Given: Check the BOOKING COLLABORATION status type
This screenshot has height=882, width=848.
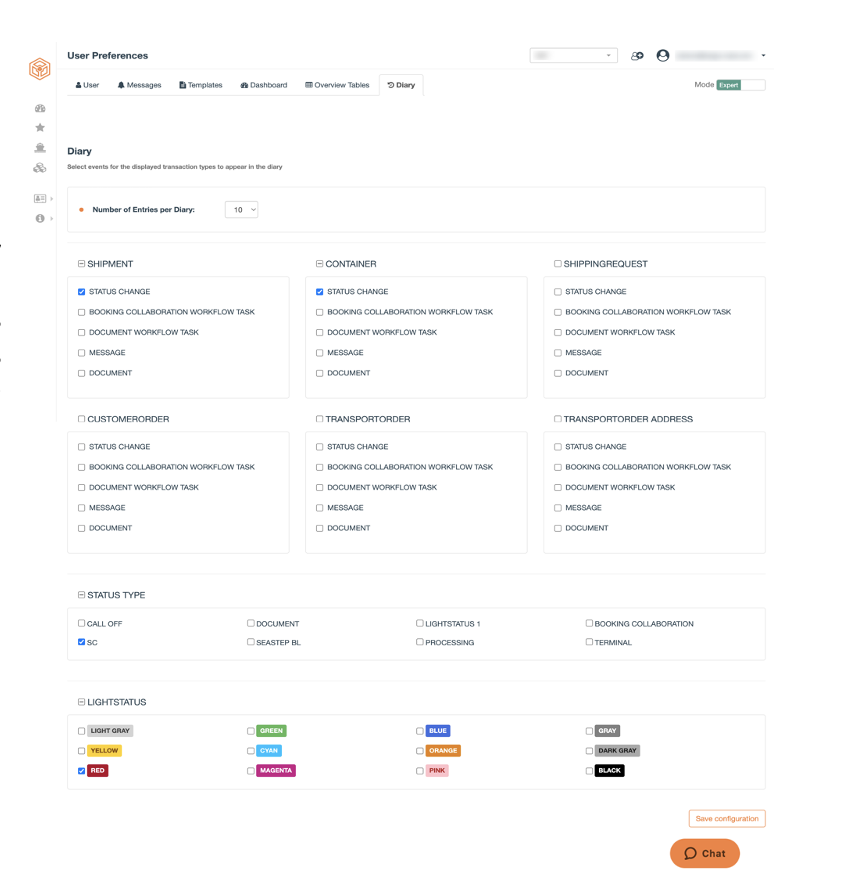Looking at the screenshot, I should coord(589,623).
